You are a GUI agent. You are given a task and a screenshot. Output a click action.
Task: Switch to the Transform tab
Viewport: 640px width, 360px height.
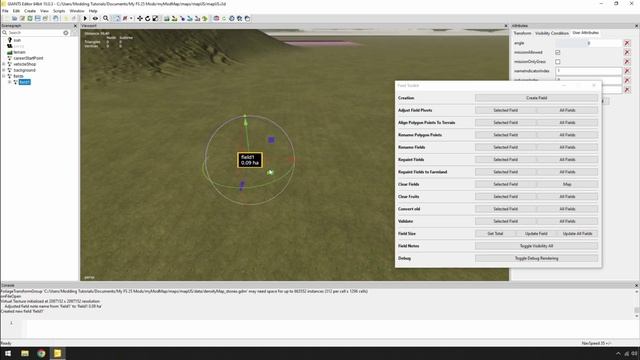(x=522, y=33)
